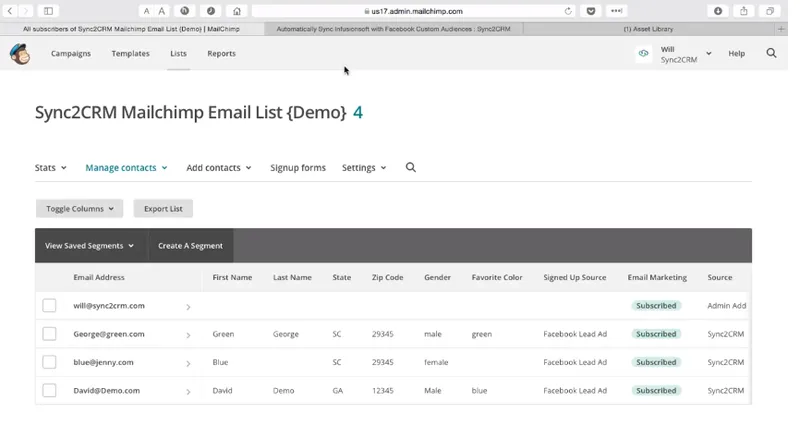Open the will@sync2crm.com subscriber
Screen dimensions: 800x425
[x=109, y=306]
